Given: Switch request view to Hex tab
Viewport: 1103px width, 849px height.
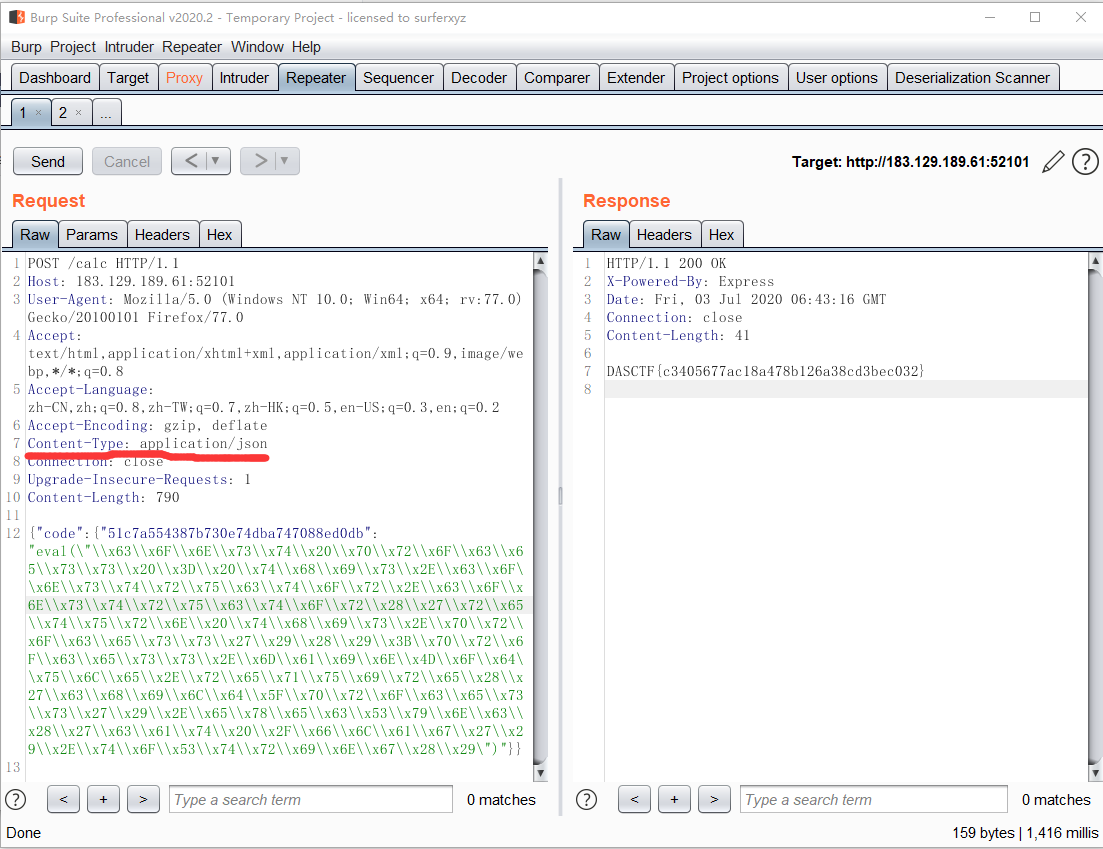Looking at the screenshot, I should pos(220,235).
